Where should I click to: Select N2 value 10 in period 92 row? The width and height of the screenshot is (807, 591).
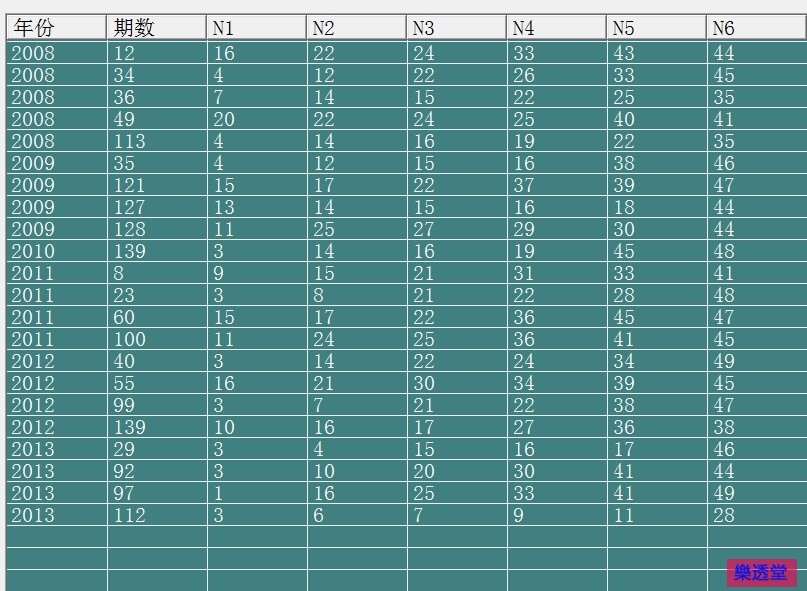pos(324,471)
